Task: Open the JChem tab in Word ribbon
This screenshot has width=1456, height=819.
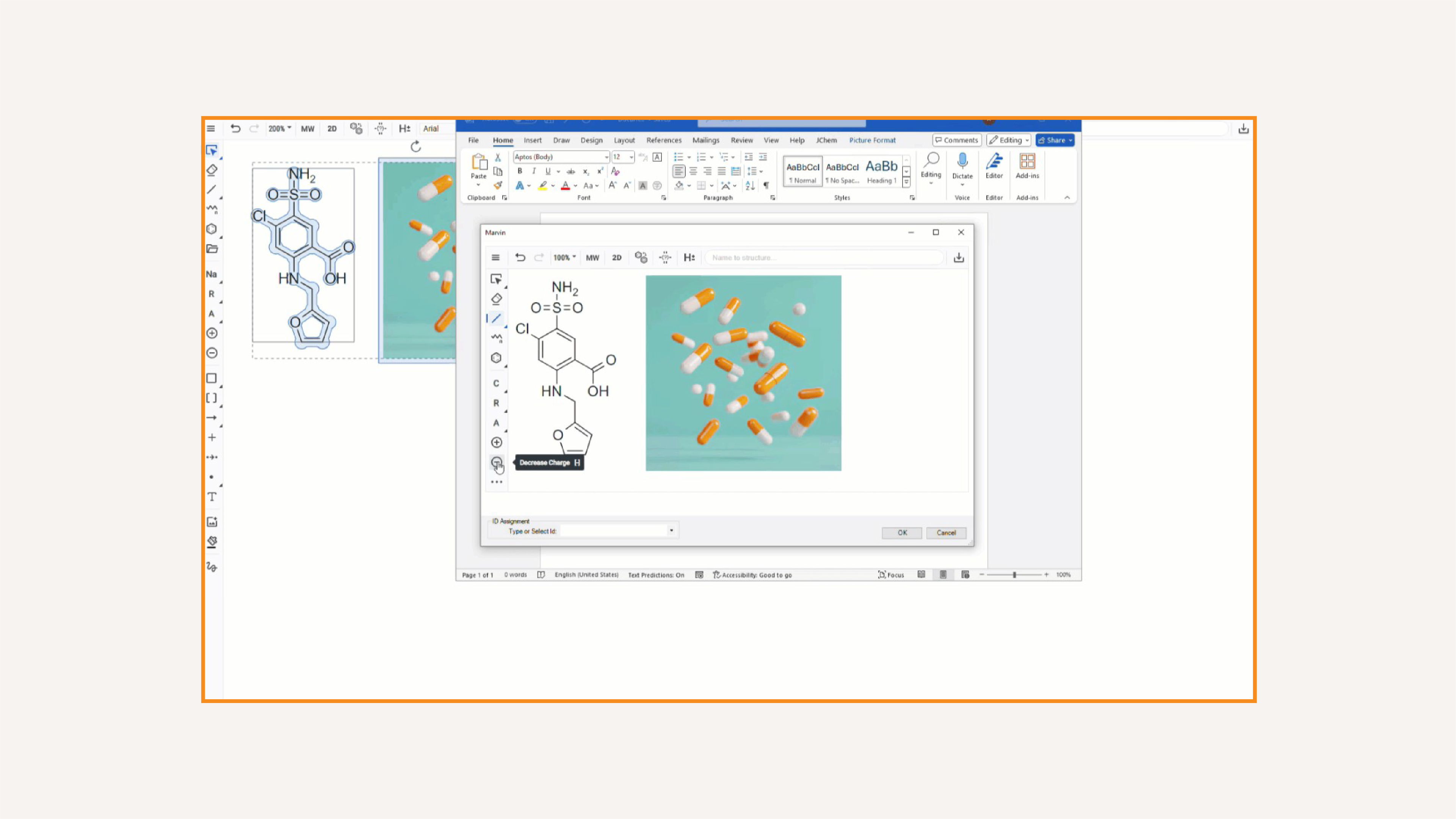Action: (826, 140)
